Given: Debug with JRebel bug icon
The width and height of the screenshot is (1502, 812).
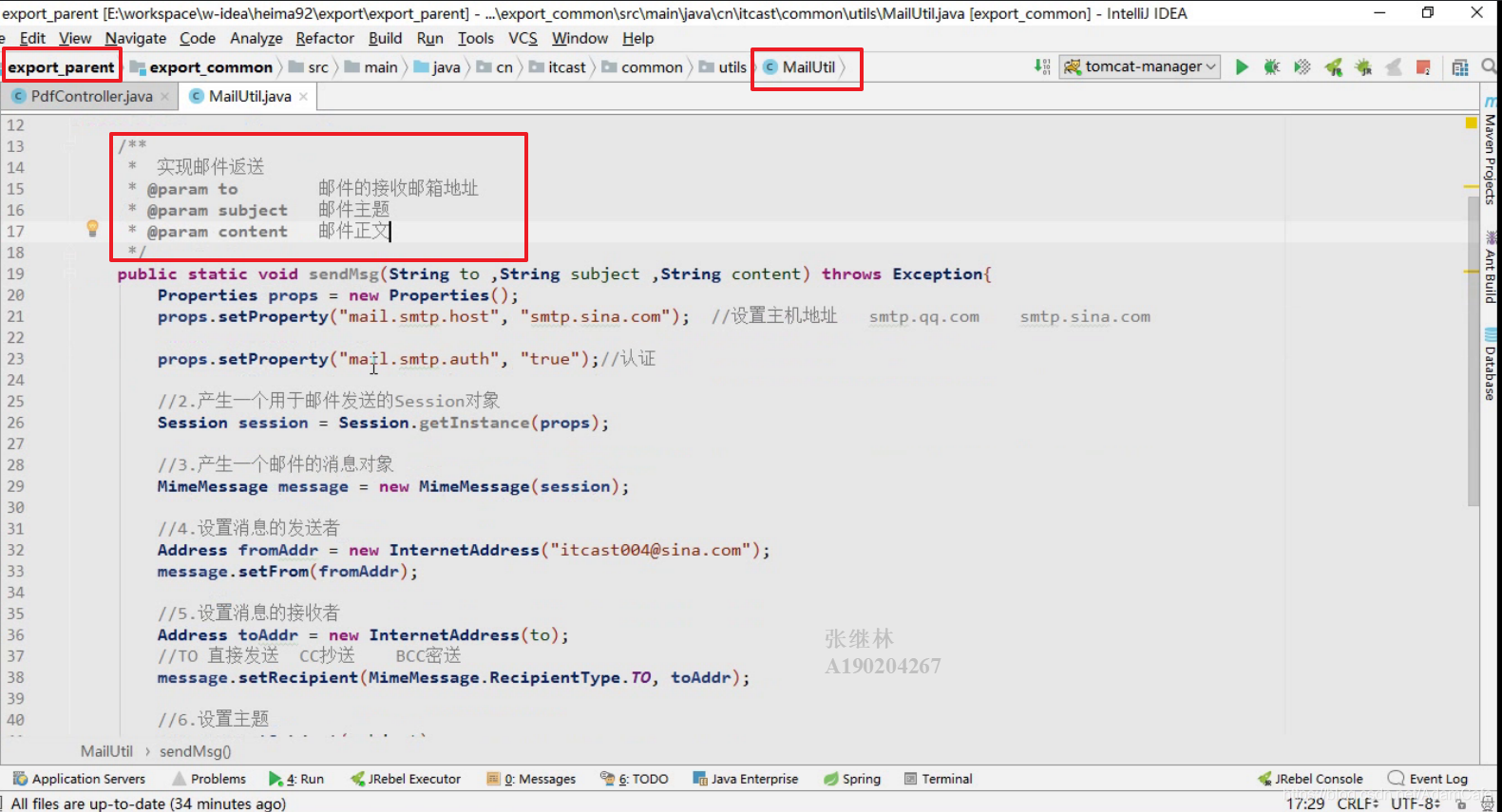Looking at the screenshot, I should tap(1363, 66).
